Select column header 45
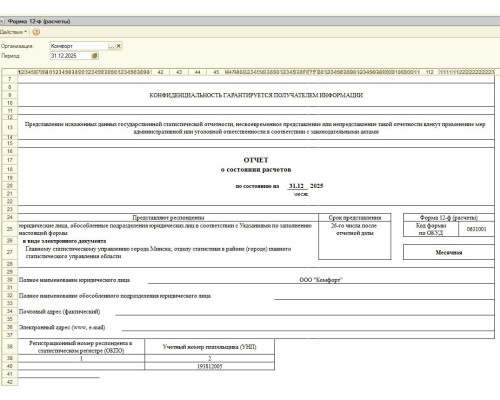The width and height of the screenshot is (500, 400). point(216,72)
